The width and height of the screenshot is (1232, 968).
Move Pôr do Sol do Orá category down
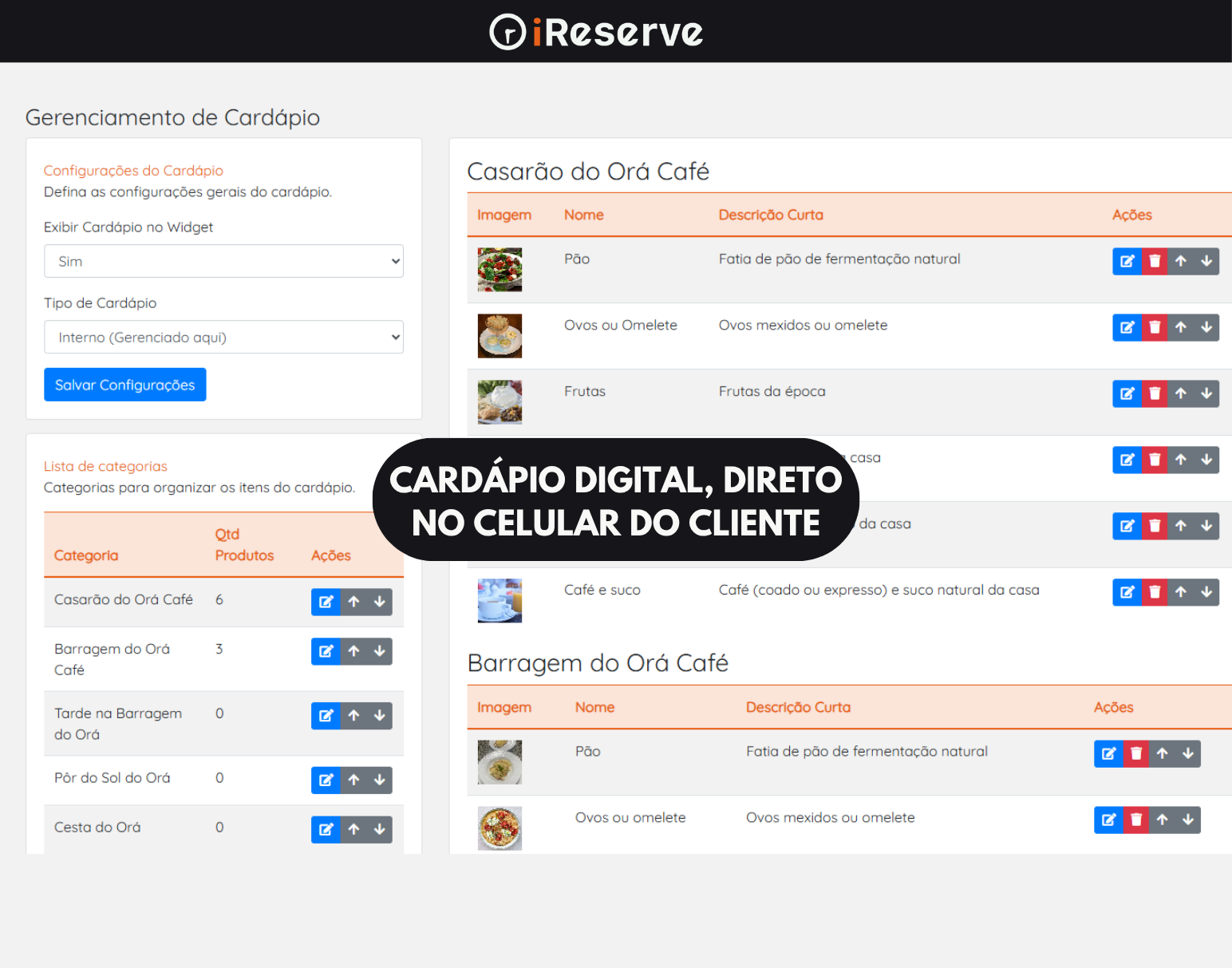pos(380,780)
